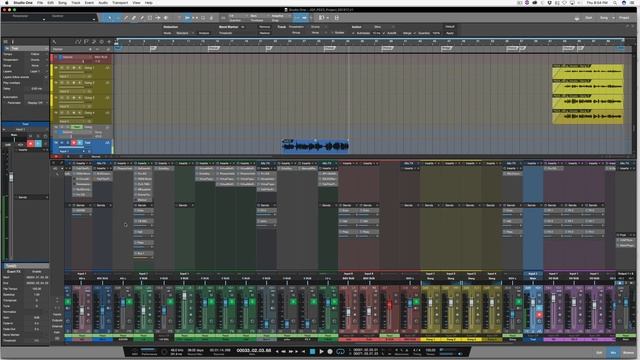
Task: Open the View menu
Action: (x=137, y=2)
